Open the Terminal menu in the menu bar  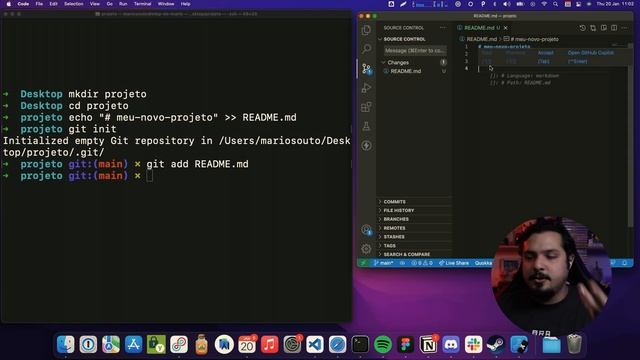tap(142, 4)
